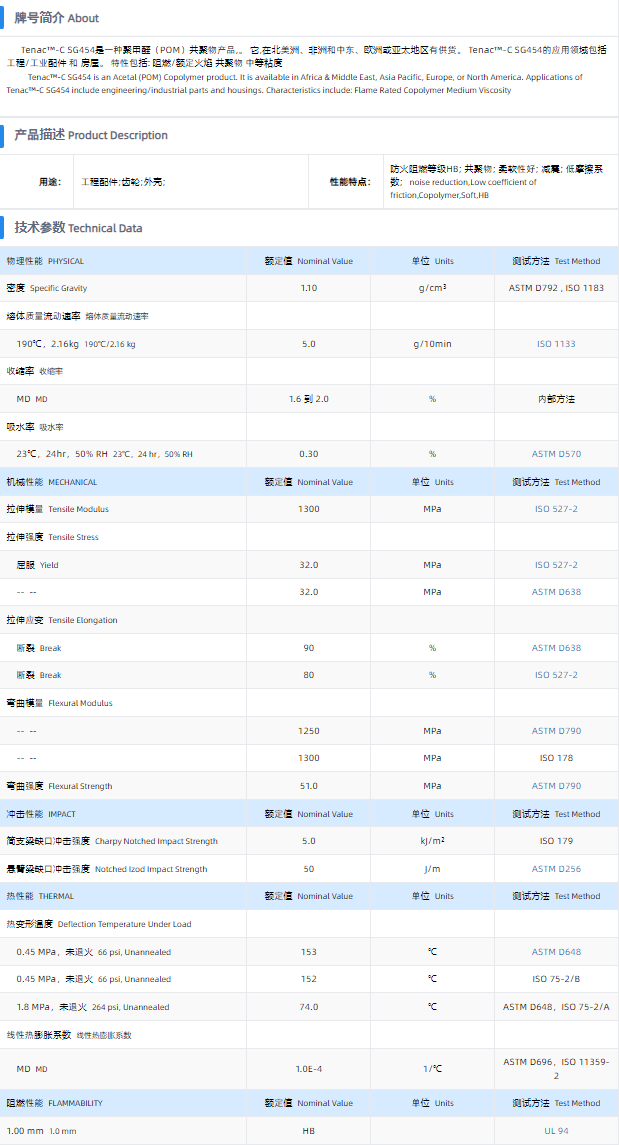Viewport: 619px width, 1145px height.
Task: Select the J/m unit cell
Action: tap(433, 869)
